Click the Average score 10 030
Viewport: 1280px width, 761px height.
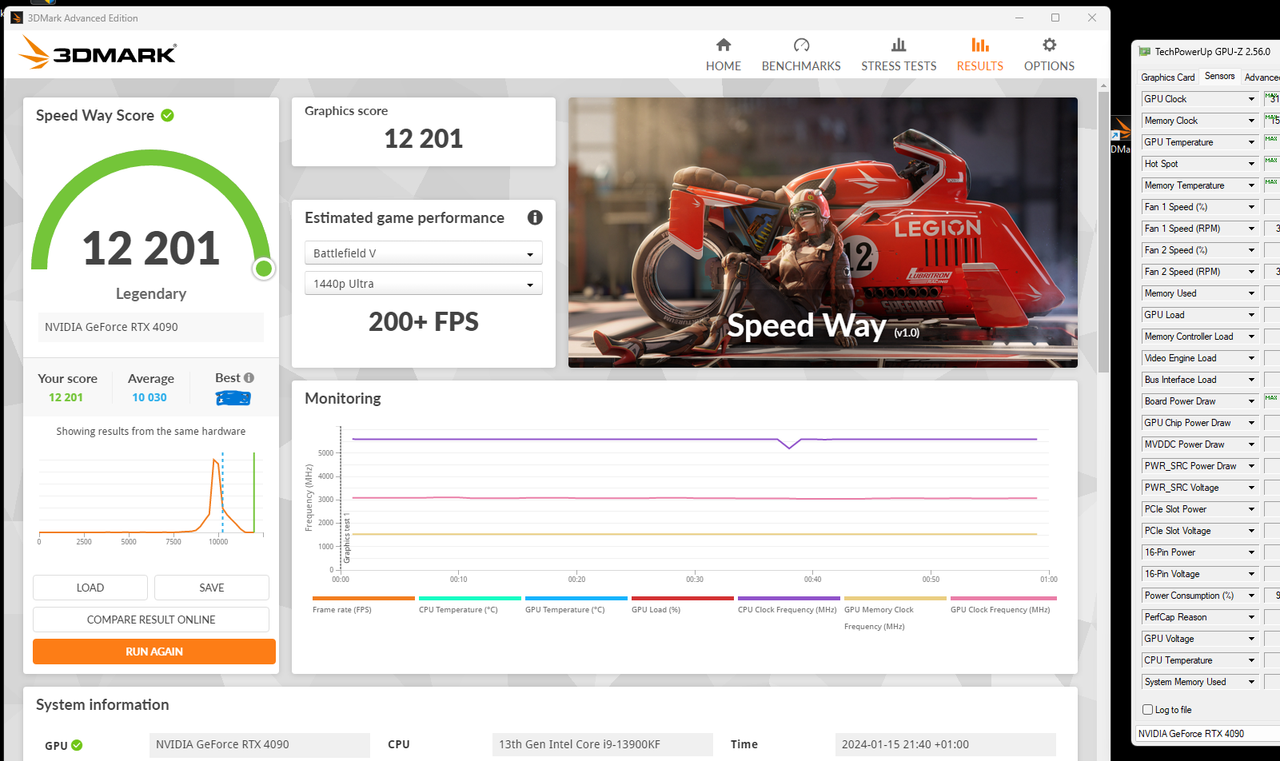150,398
